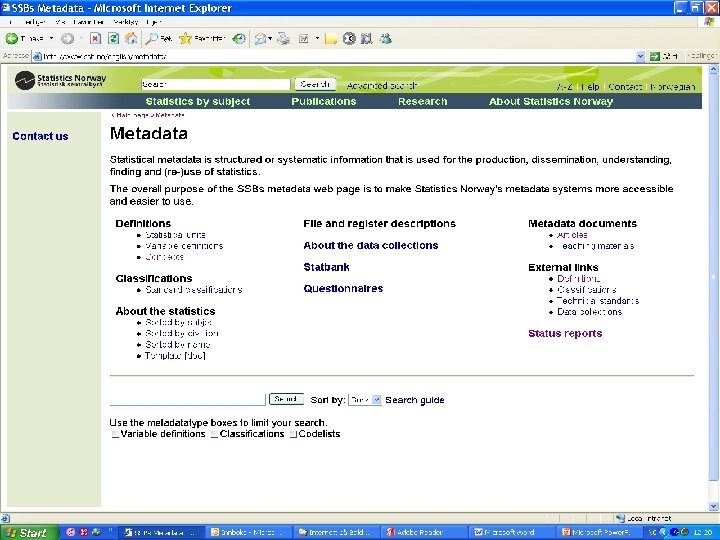This screenshot has width=720, height=540.
Task: Click the Refresh page icon
Action: click(x=113, y=39)
